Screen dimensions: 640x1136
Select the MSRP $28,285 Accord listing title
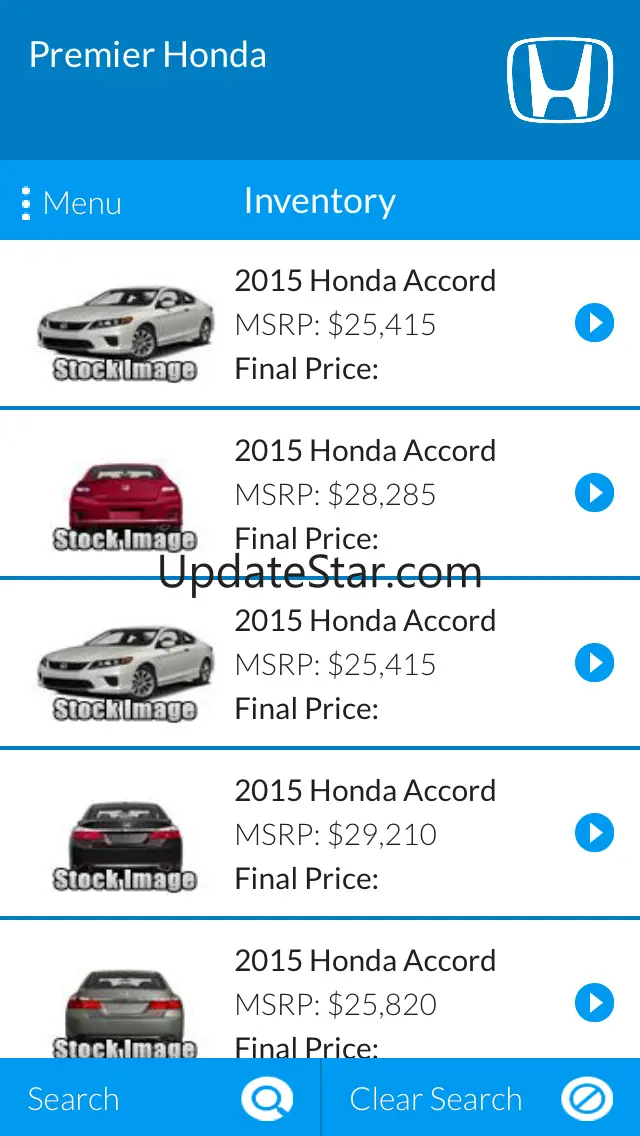tap(365, 451)
